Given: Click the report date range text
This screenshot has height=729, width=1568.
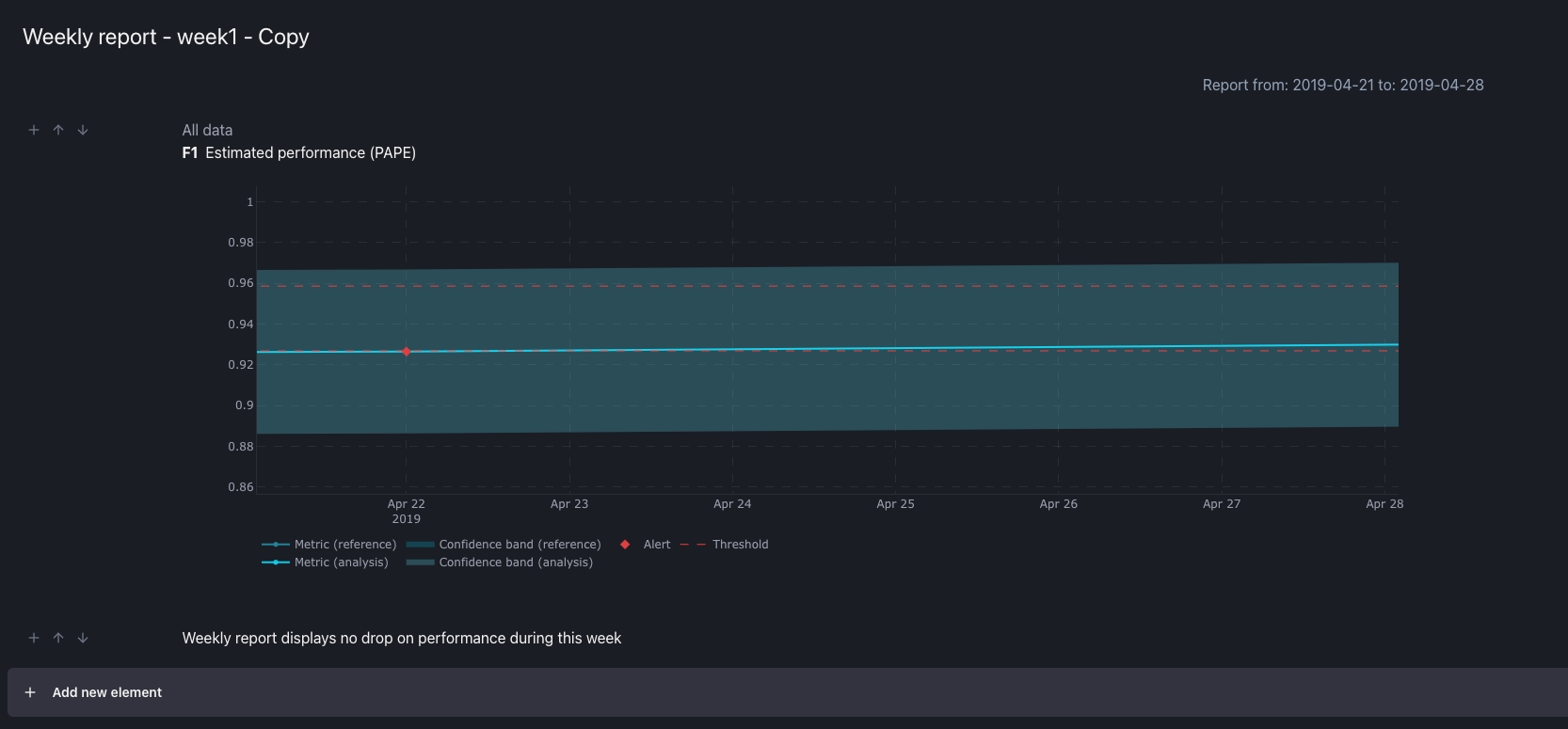Looking at the screenshot, I should pyautogui.click(x=1342, y=85).
